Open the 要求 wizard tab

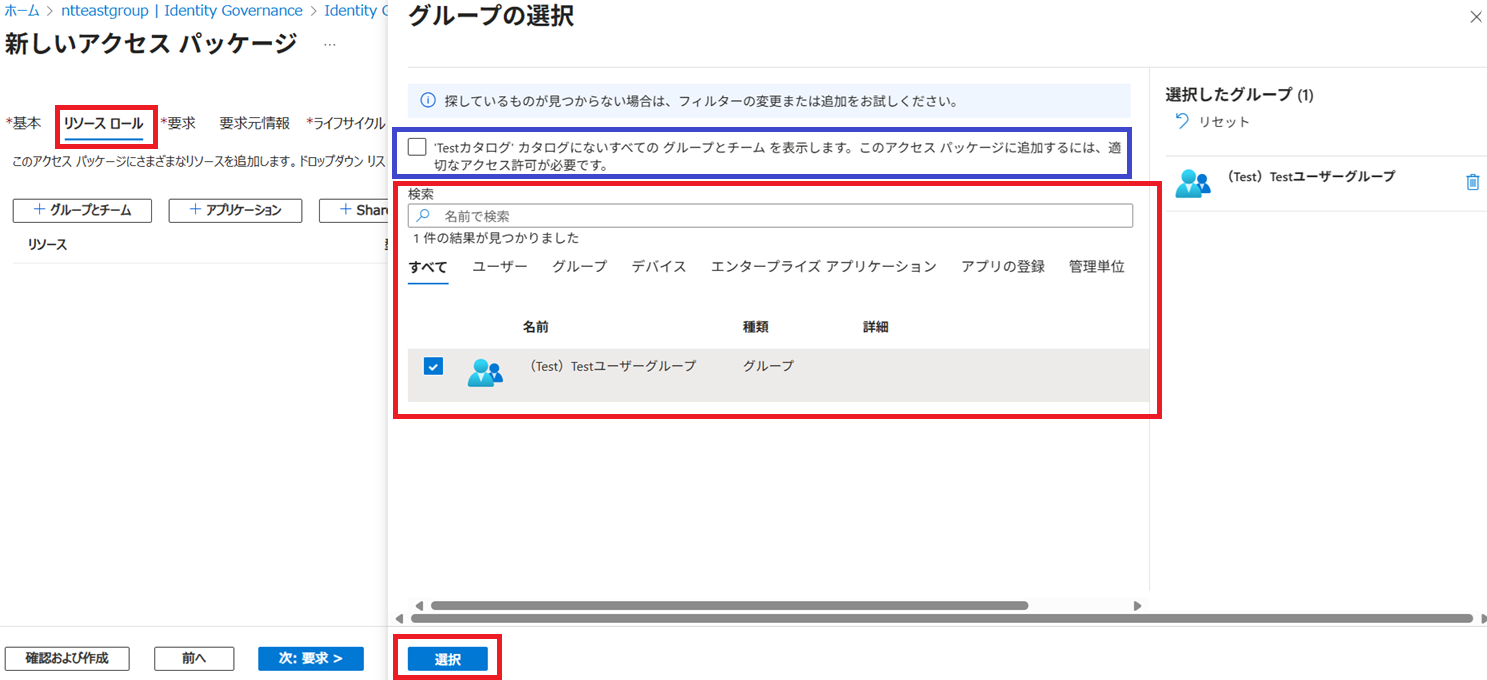[x=180, y=123]
